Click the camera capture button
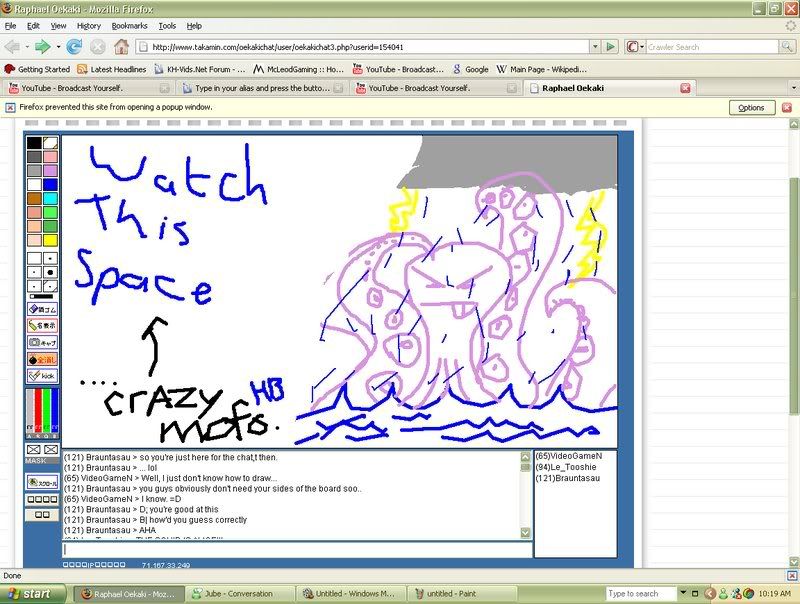 [42, 342]
